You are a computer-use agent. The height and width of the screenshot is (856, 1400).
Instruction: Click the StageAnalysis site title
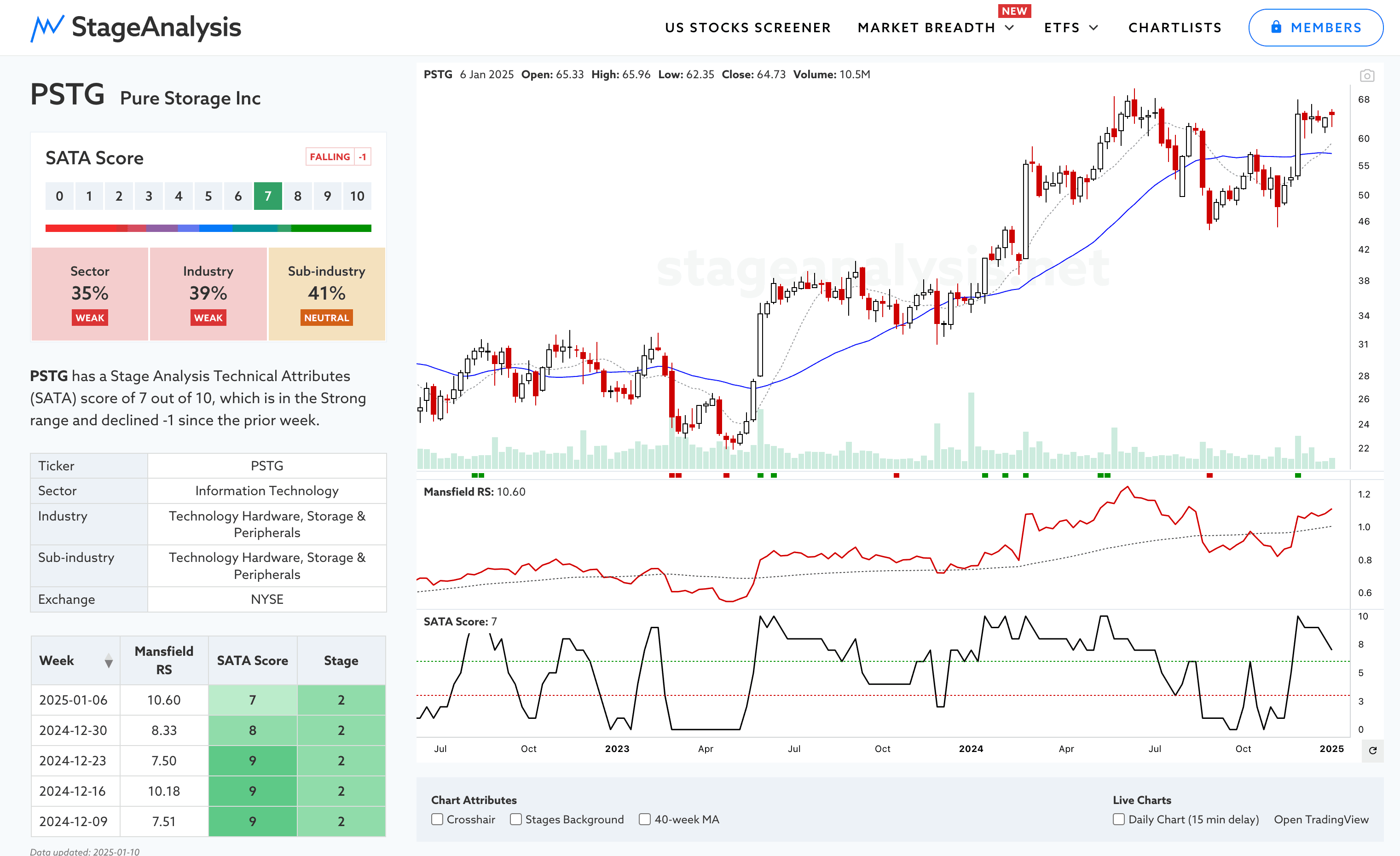click(156, 27)
